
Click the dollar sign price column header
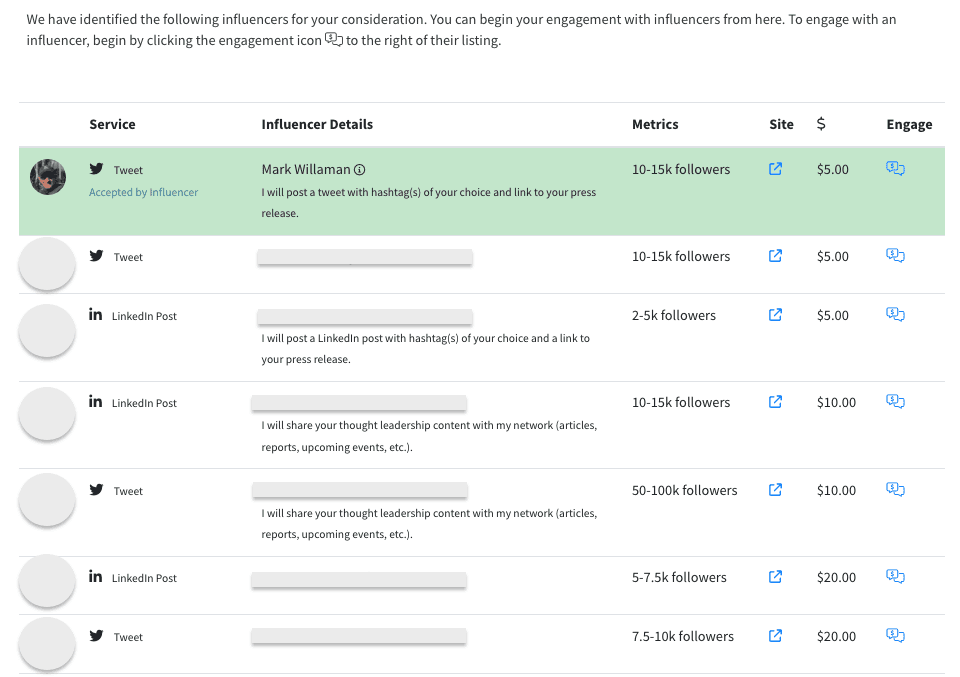(821, 124)
